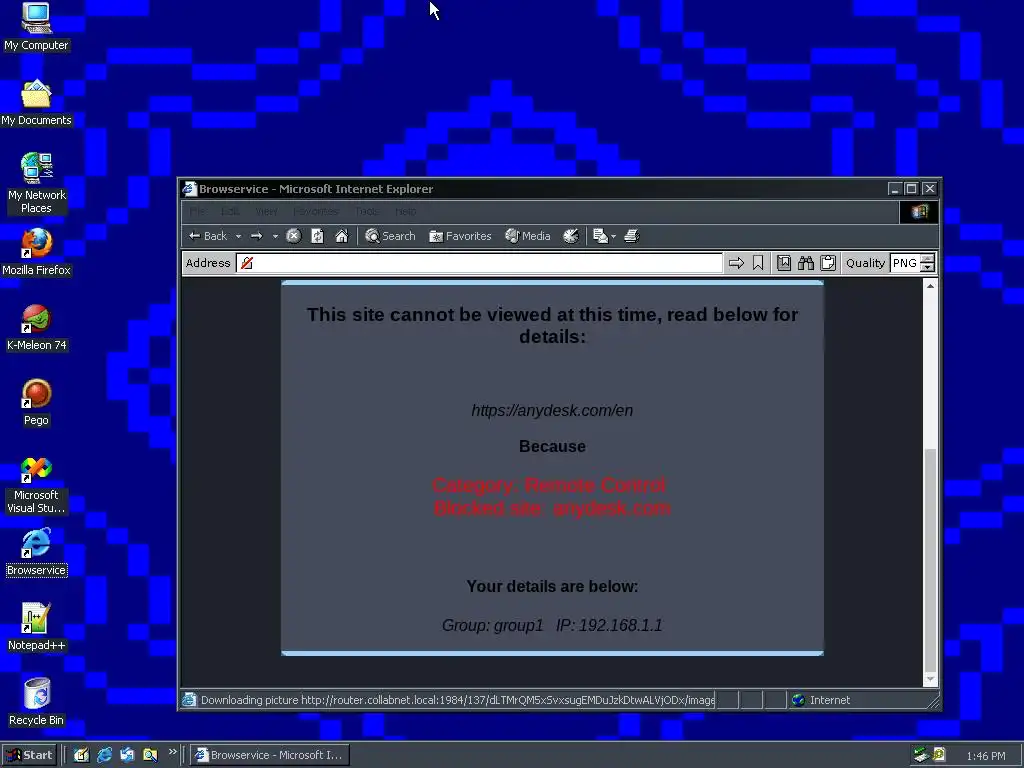Launch K-Meleon 74 from the desktop
The image size is (1024, 768).
[36, 328]
